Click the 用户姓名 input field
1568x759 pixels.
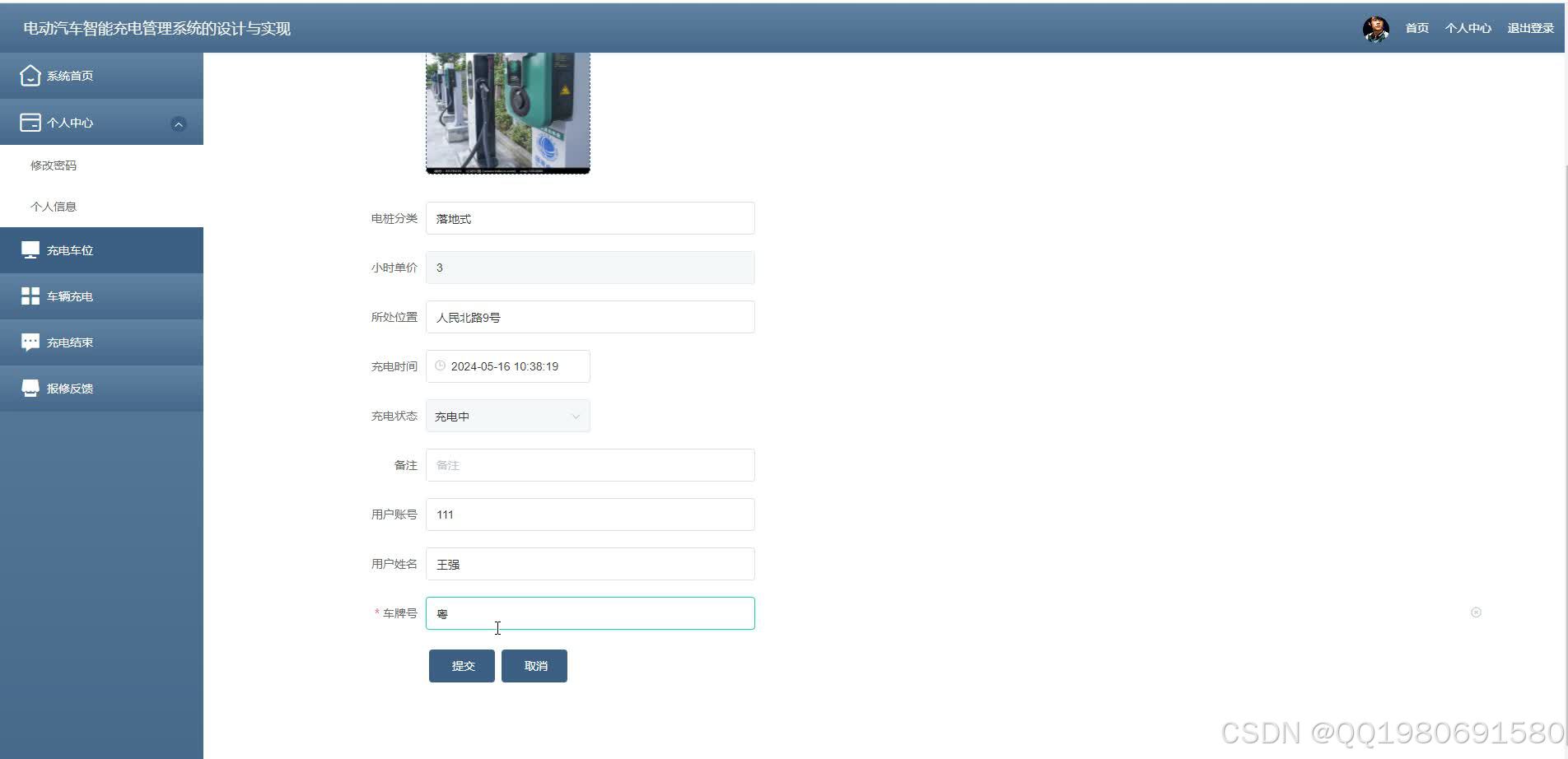pos(590,564)
